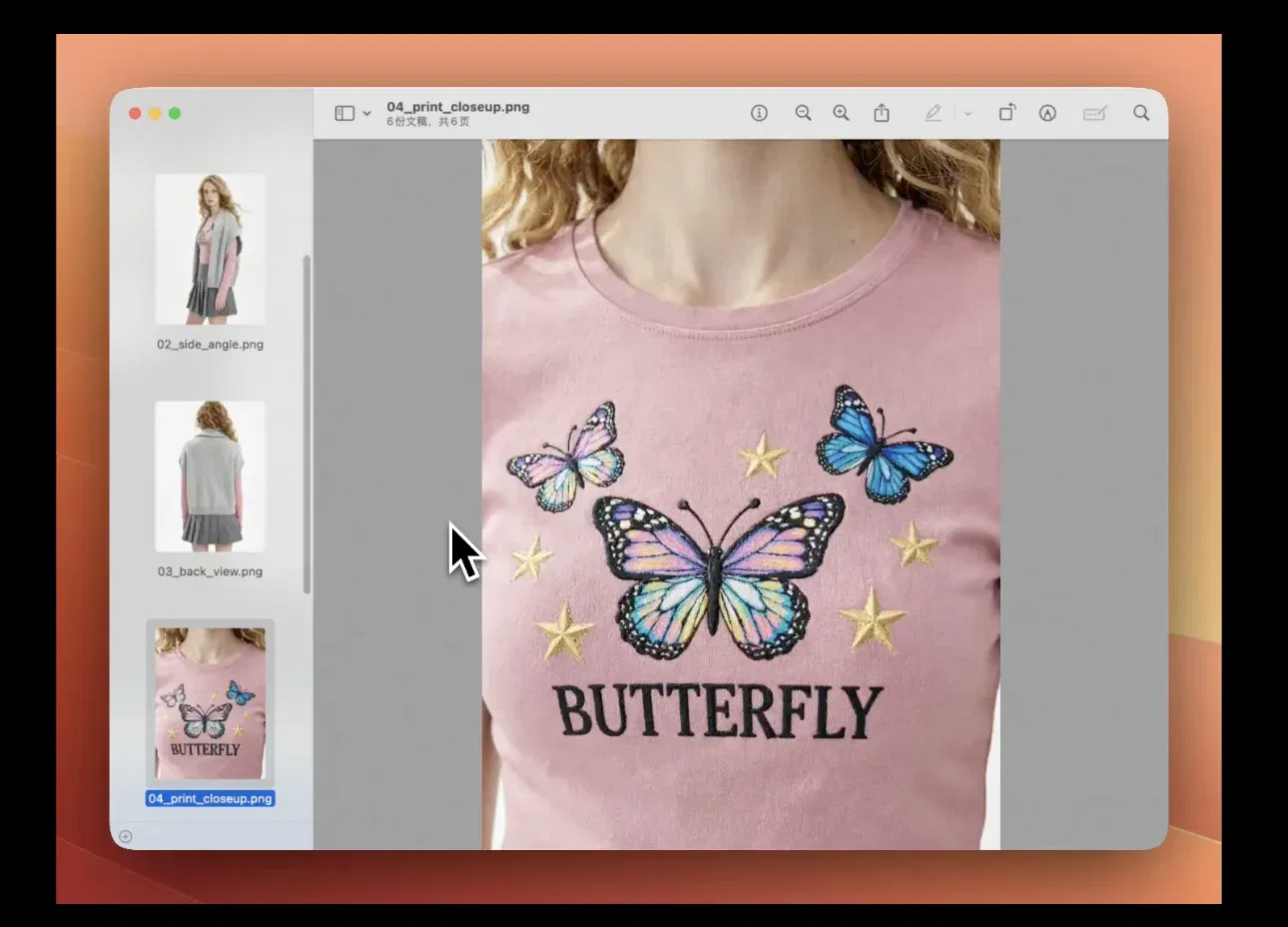Make the Preview window full screen
The width and height of the screenshot is (1288, 927).
[x=175, y=114]
